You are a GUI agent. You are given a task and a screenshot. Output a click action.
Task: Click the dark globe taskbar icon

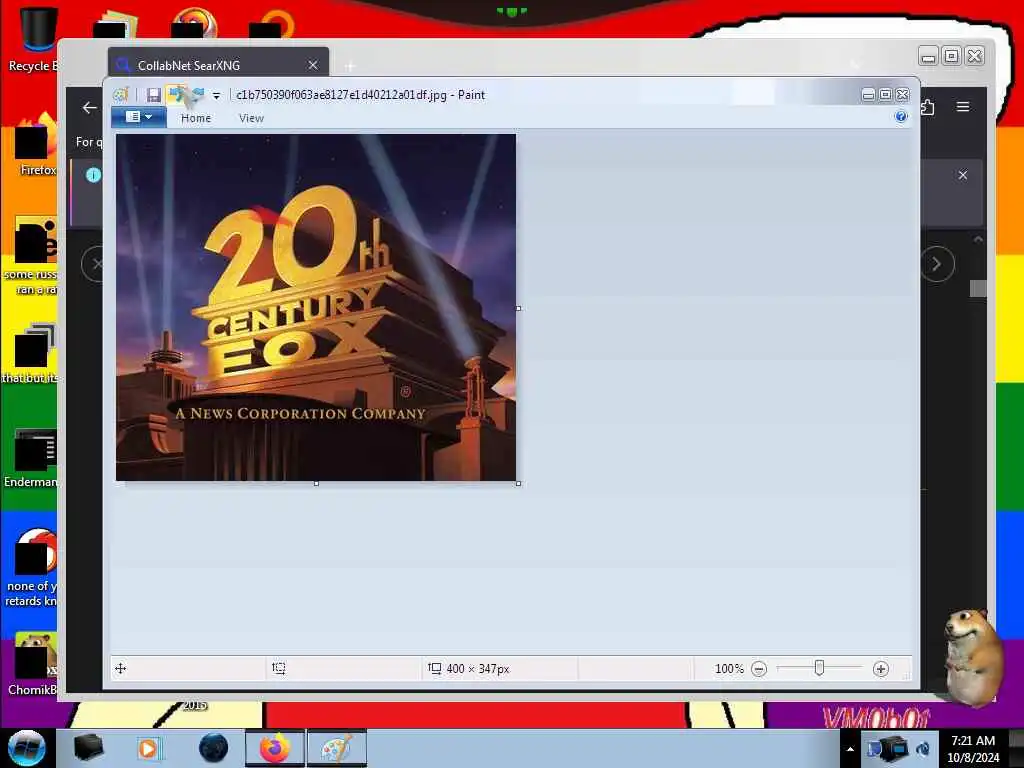coord(214,748)
